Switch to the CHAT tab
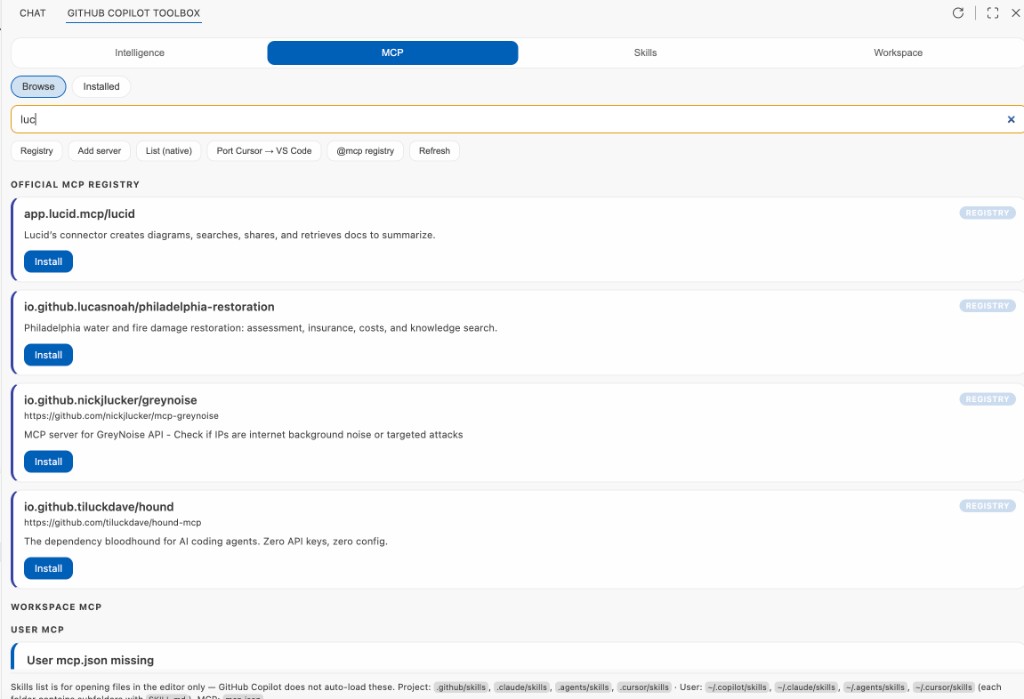Image resolution: width=1024 pixels, height=699 pixels. point(32,13)
